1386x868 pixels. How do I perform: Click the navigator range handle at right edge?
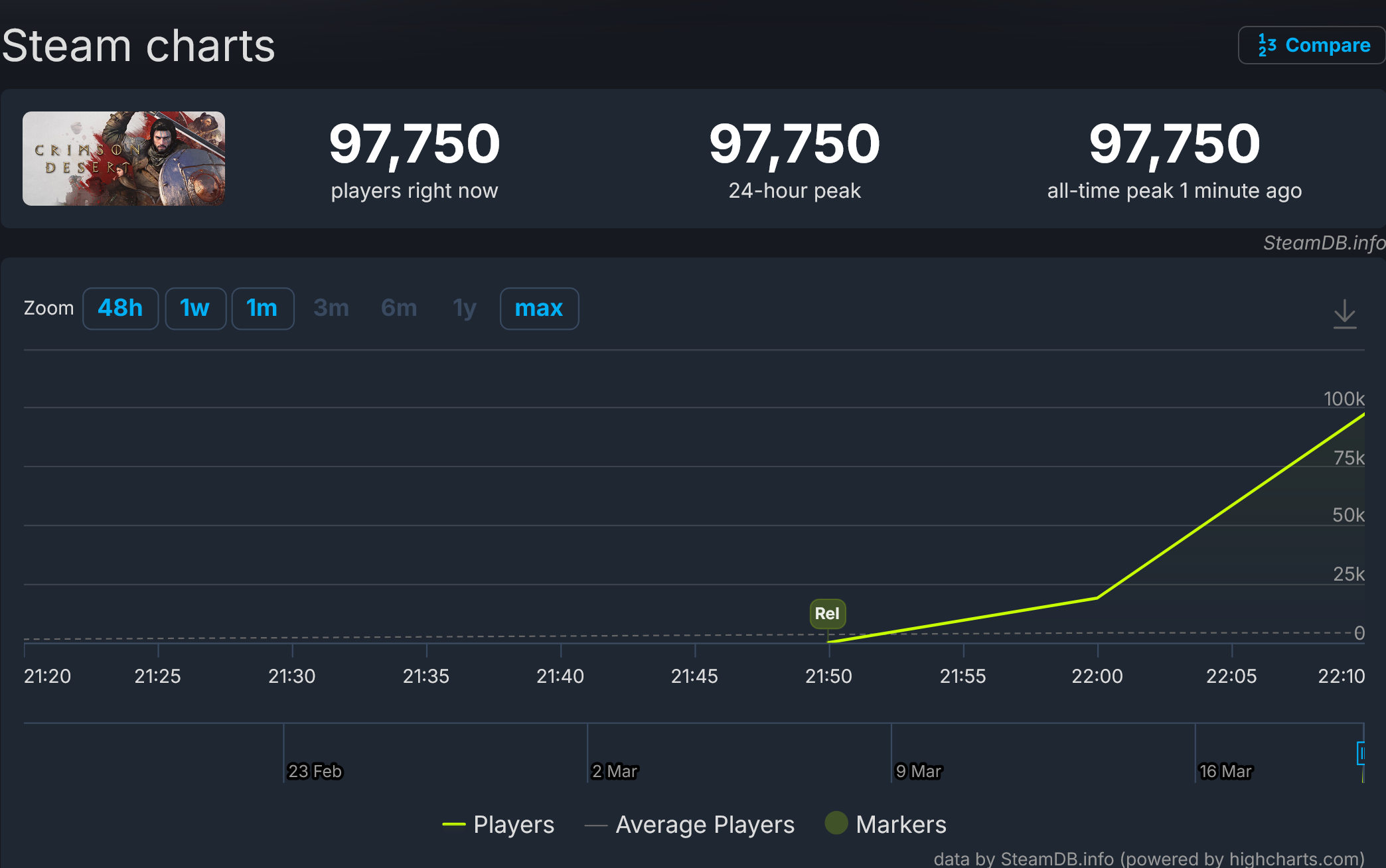[1361, 753]
